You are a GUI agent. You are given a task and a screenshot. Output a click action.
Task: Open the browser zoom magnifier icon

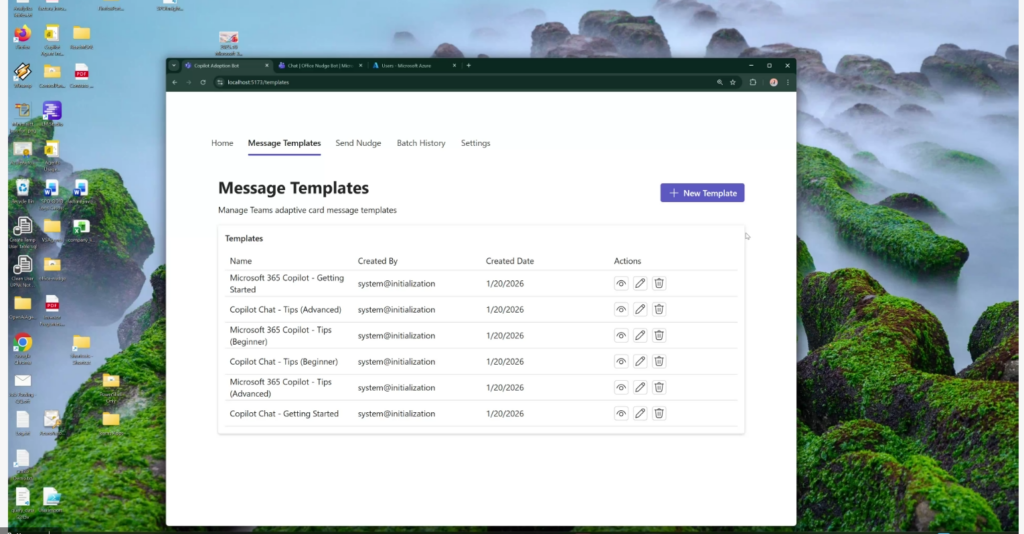[x=718, y=82]
